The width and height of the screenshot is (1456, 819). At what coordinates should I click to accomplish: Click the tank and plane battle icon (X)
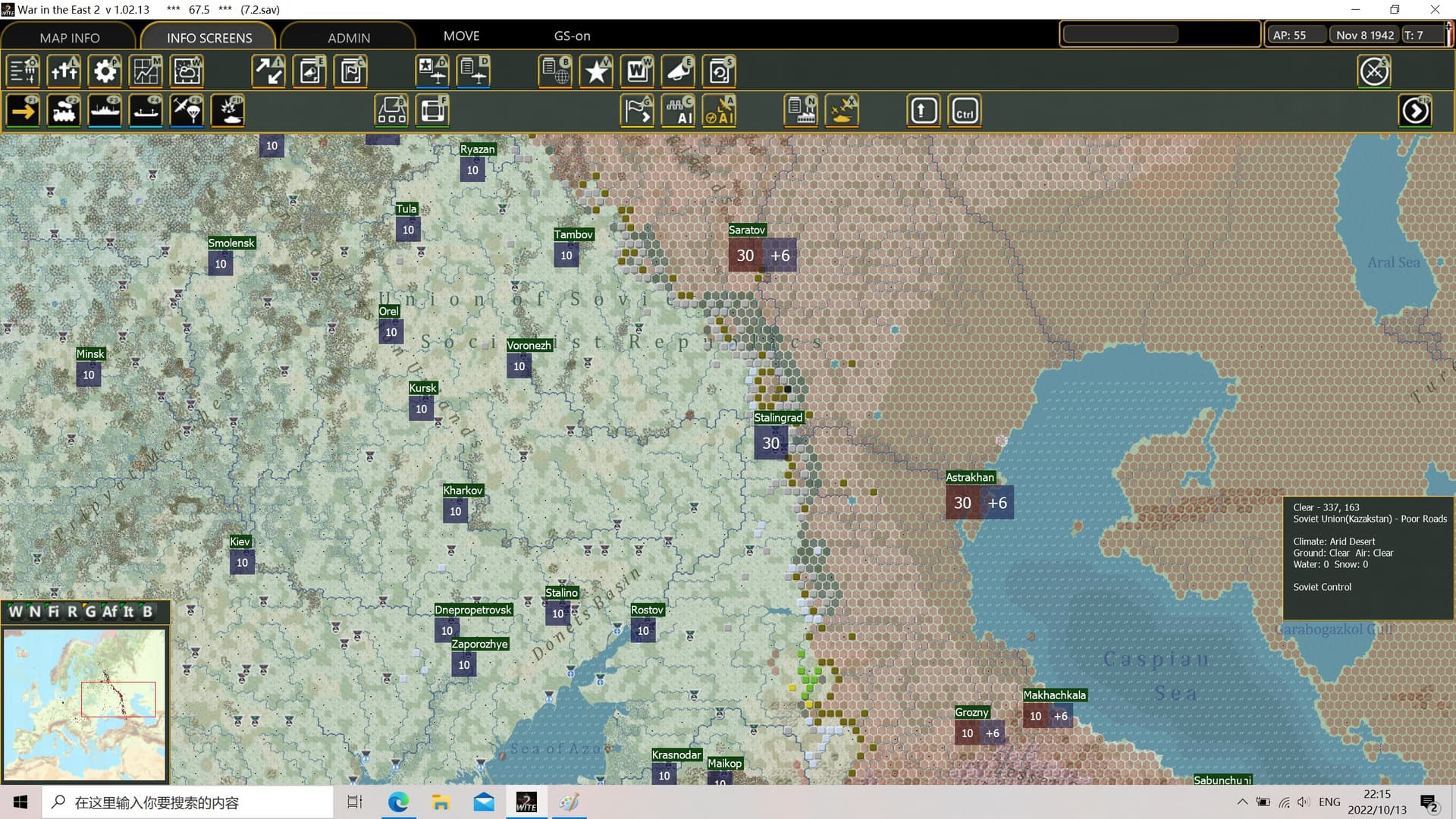tap(842, 111)
